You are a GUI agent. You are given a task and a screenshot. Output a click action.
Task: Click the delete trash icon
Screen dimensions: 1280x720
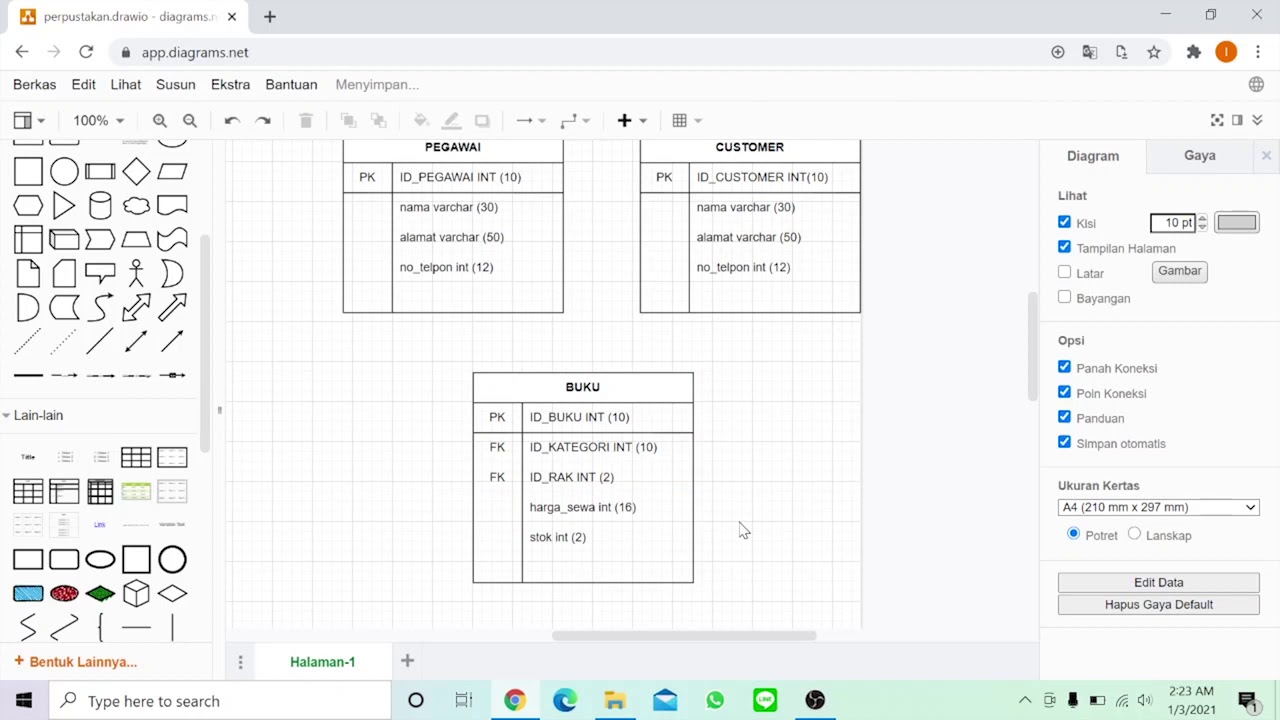(306, 121)
